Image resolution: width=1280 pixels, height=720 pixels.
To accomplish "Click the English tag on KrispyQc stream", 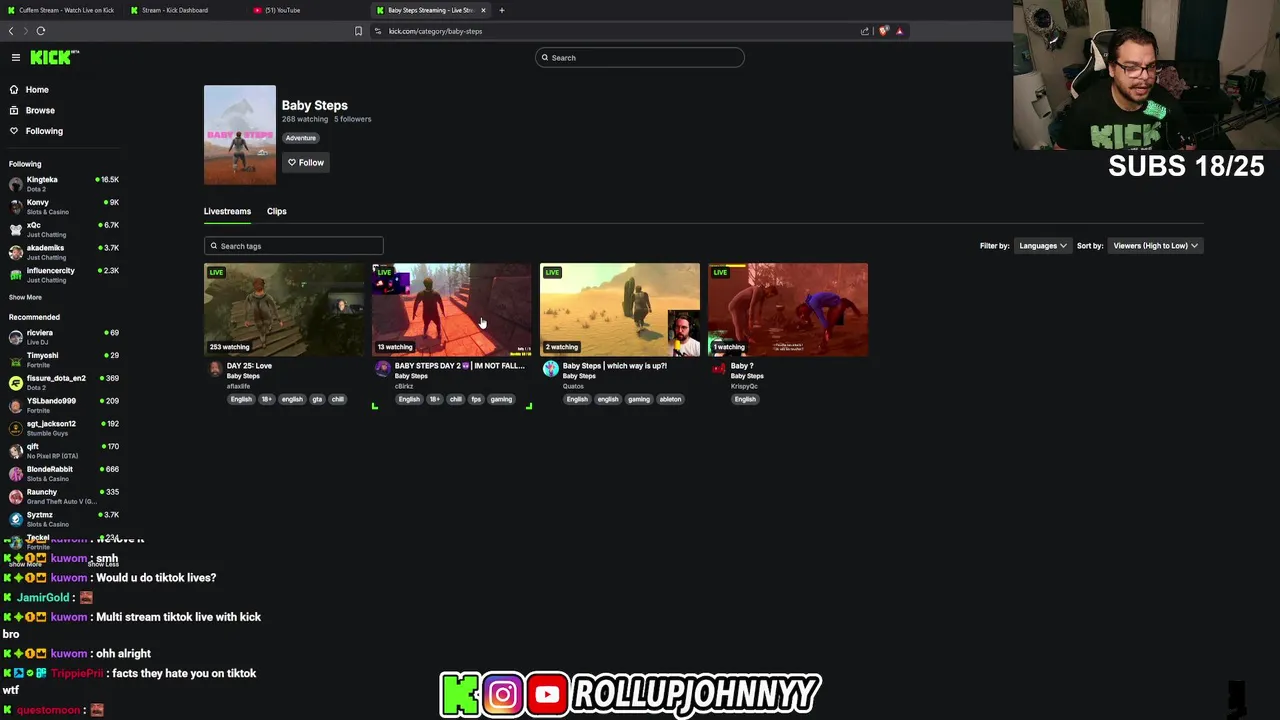I will tap(745, 400).
